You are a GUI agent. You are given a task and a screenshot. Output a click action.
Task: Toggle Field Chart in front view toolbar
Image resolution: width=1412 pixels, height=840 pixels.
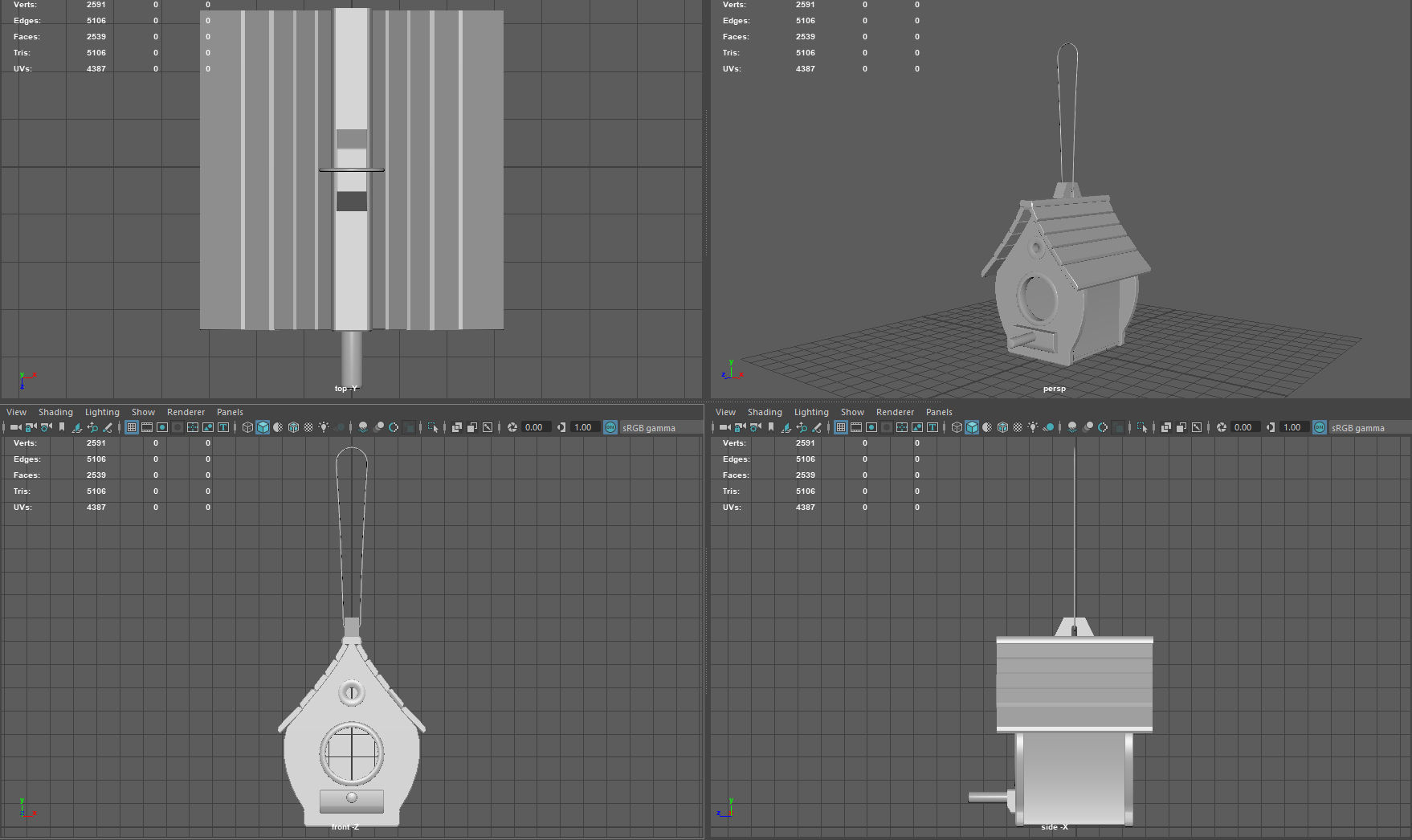(193, 427)
